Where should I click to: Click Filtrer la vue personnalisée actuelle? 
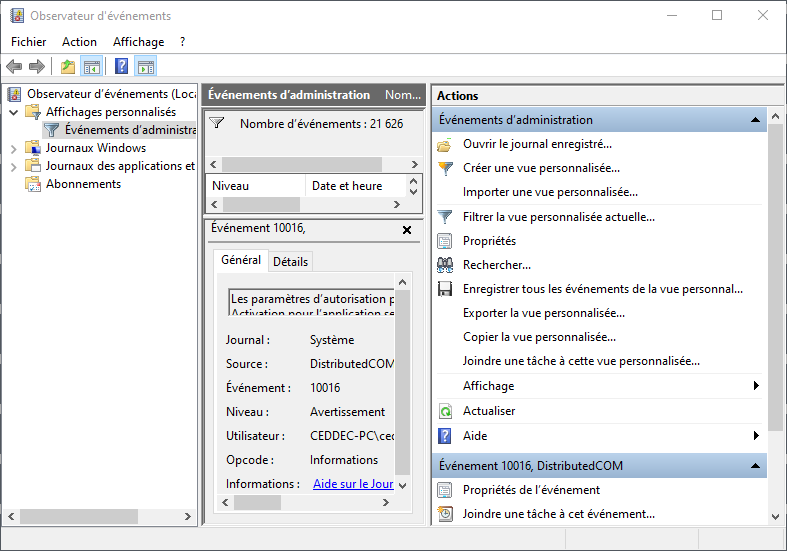(558, 217)
